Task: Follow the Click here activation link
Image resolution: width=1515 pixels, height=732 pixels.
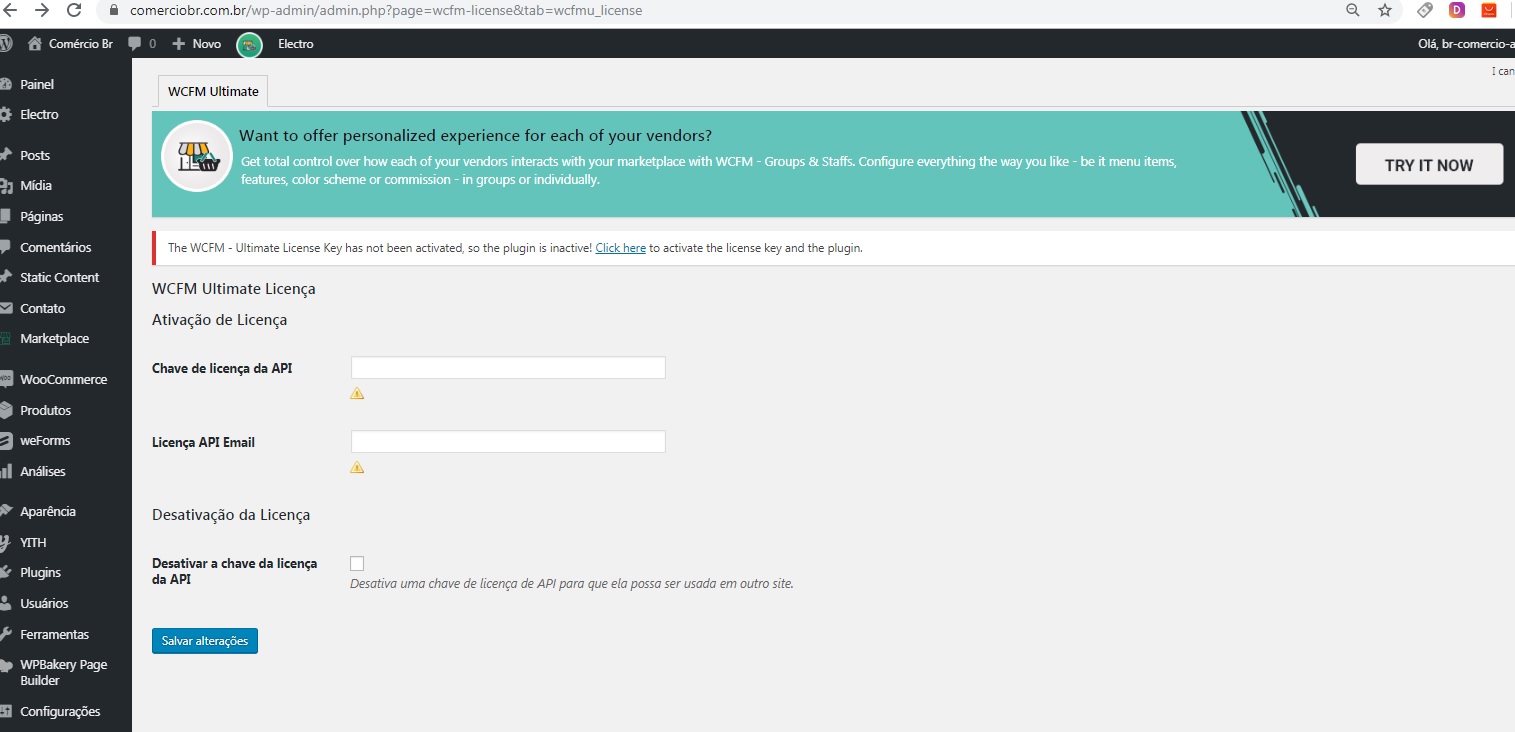Action: [x=620, y=248]
